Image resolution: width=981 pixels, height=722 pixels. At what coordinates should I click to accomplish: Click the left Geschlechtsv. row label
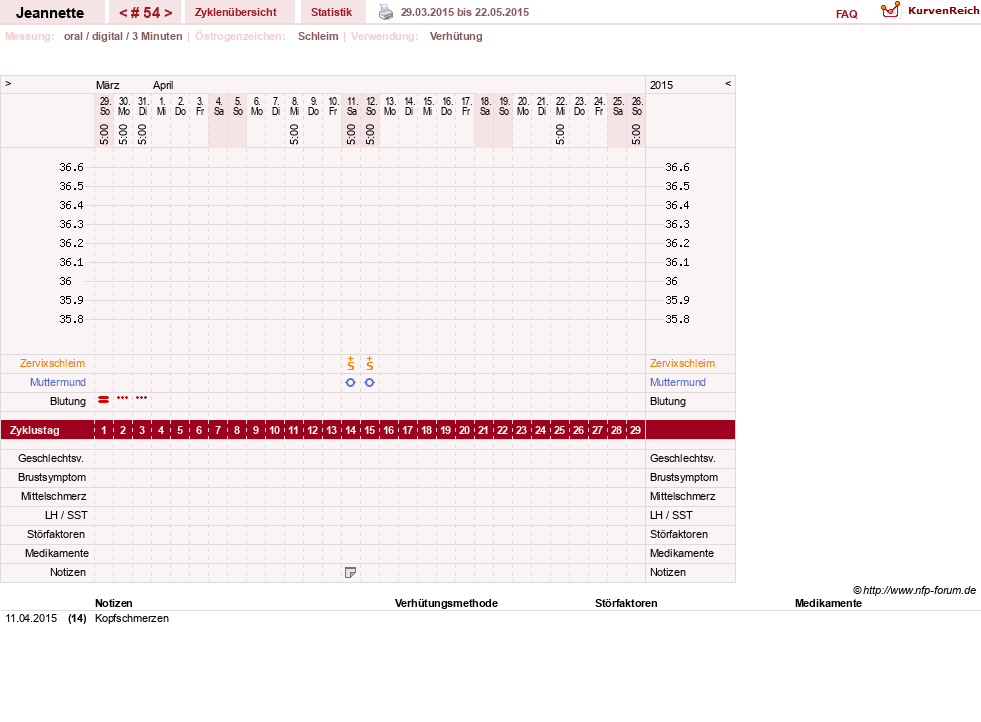[51, 459]
